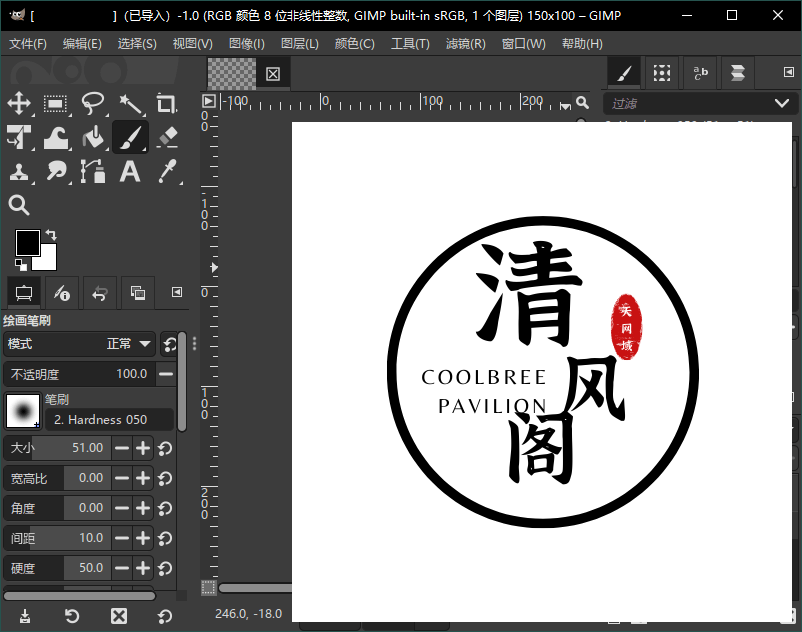The image size is (802, 632).
Task: Click the image thumbnail tab
Action: point(232,74)
